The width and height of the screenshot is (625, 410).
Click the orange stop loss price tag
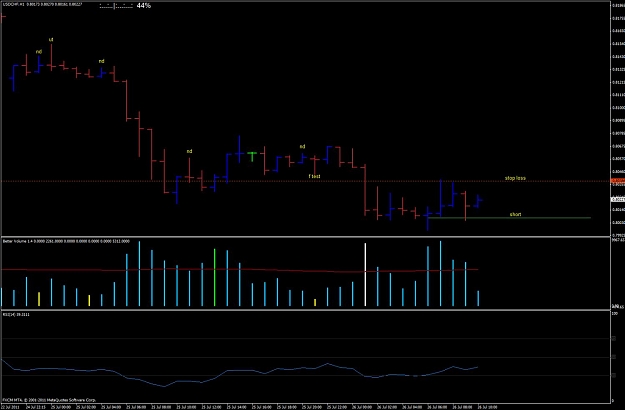tap(617, 181)
